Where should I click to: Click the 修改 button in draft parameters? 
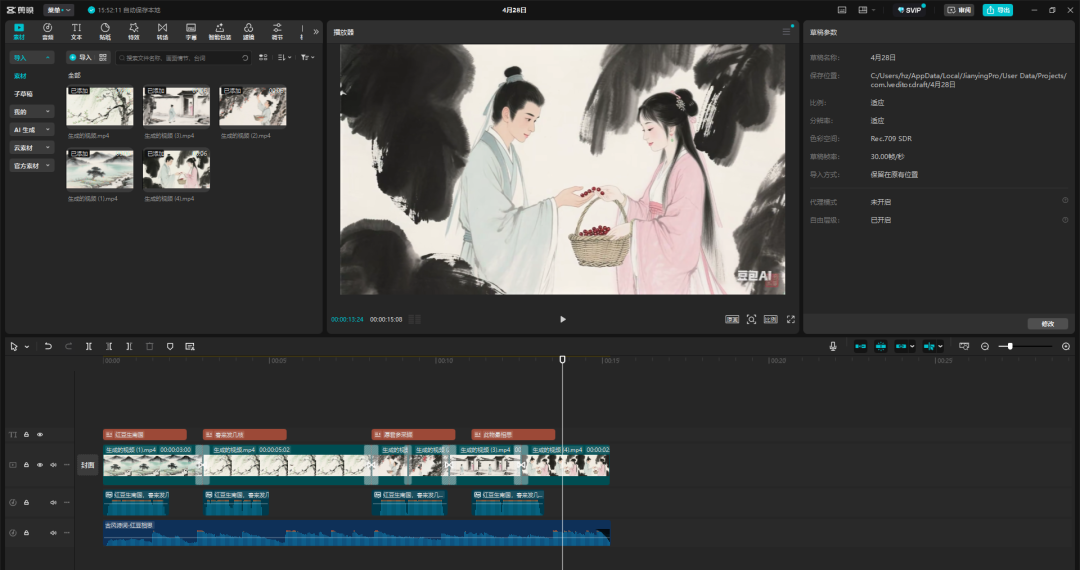tap(1047, 324)
